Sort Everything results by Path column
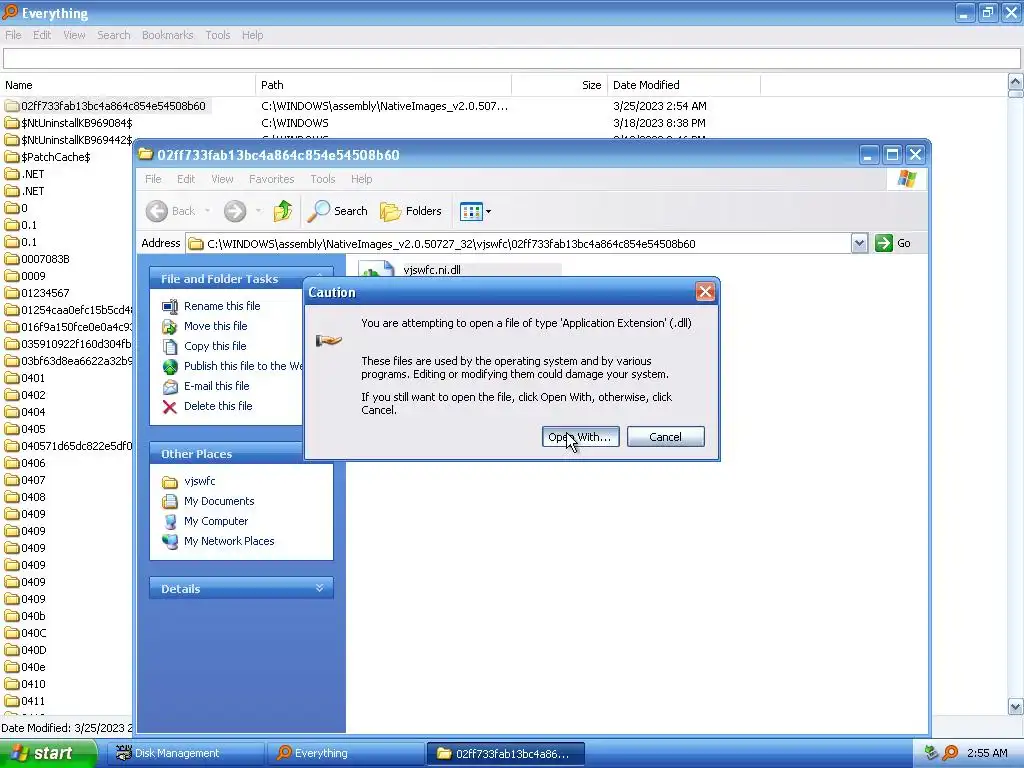Viewport: 1024px width, 768px height. [x=383, y=85]
